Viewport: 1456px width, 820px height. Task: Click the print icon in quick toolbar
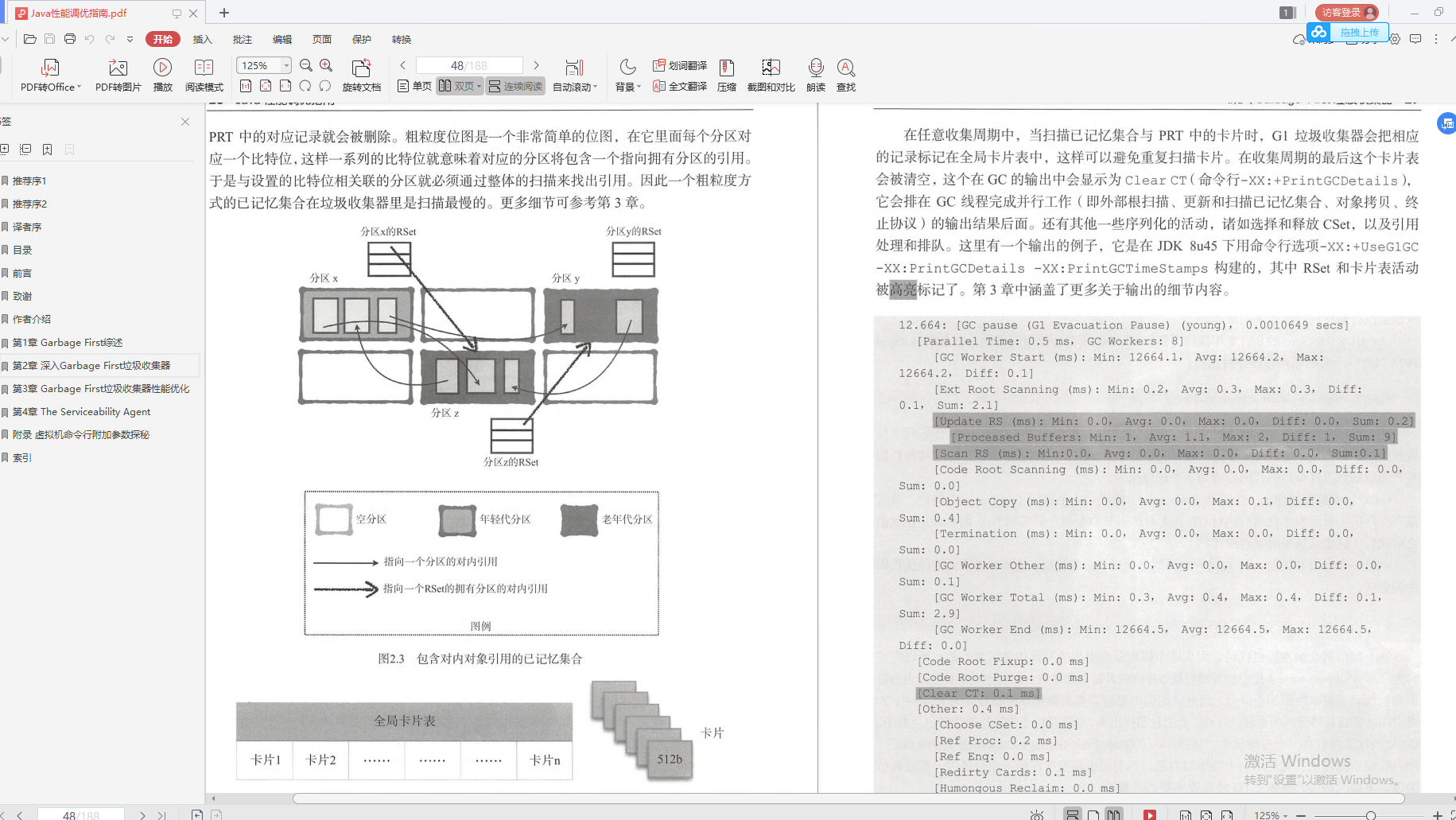70,39
